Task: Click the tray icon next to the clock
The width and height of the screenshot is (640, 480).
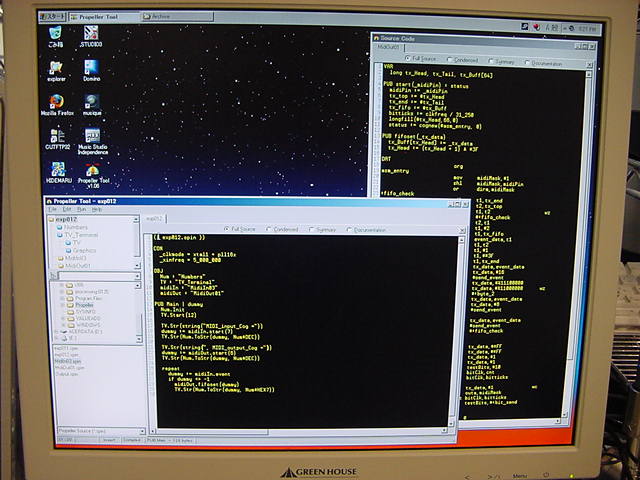Action: (571, 29)
